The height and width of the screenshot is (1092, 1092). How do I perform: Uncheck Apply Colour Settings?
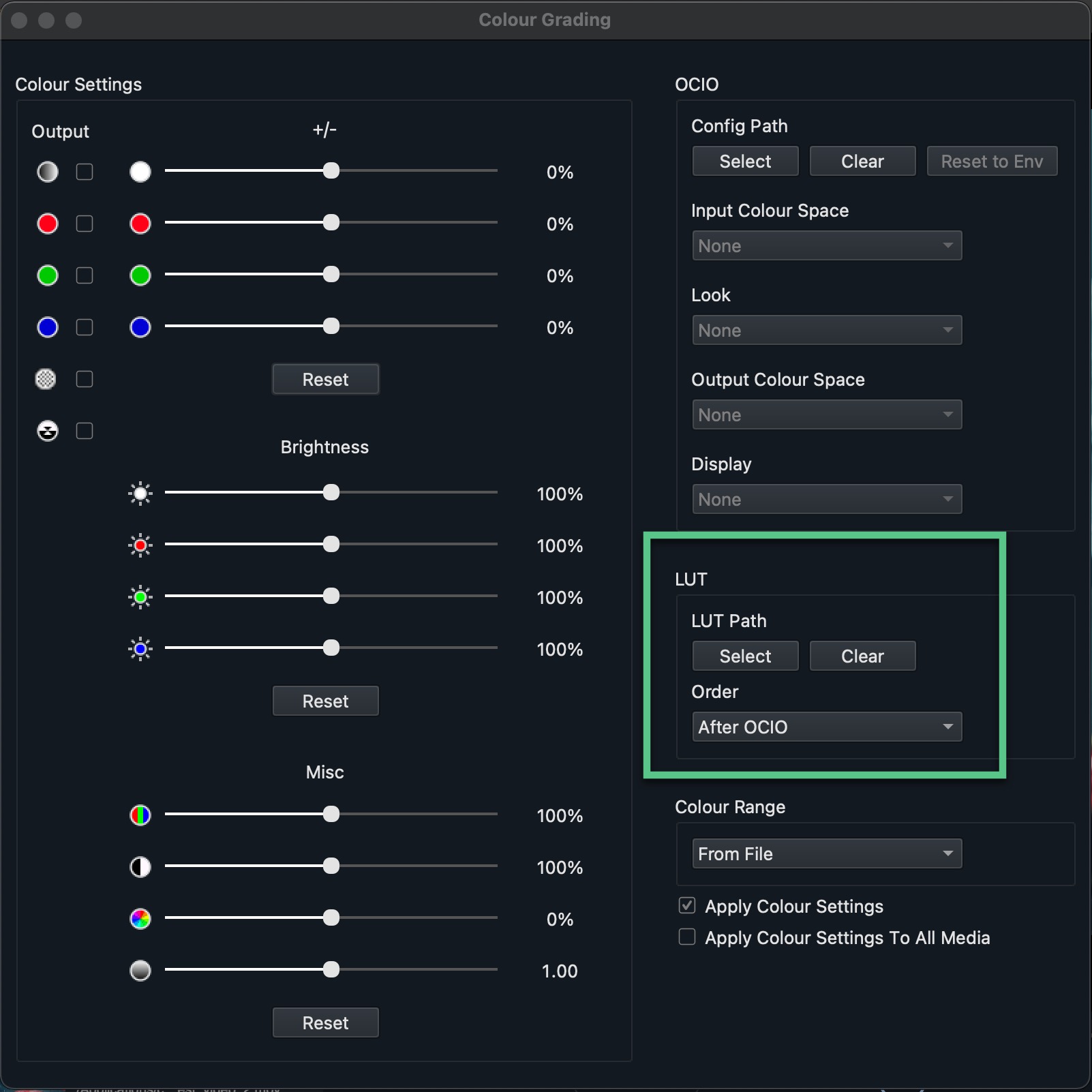(687, 906)
